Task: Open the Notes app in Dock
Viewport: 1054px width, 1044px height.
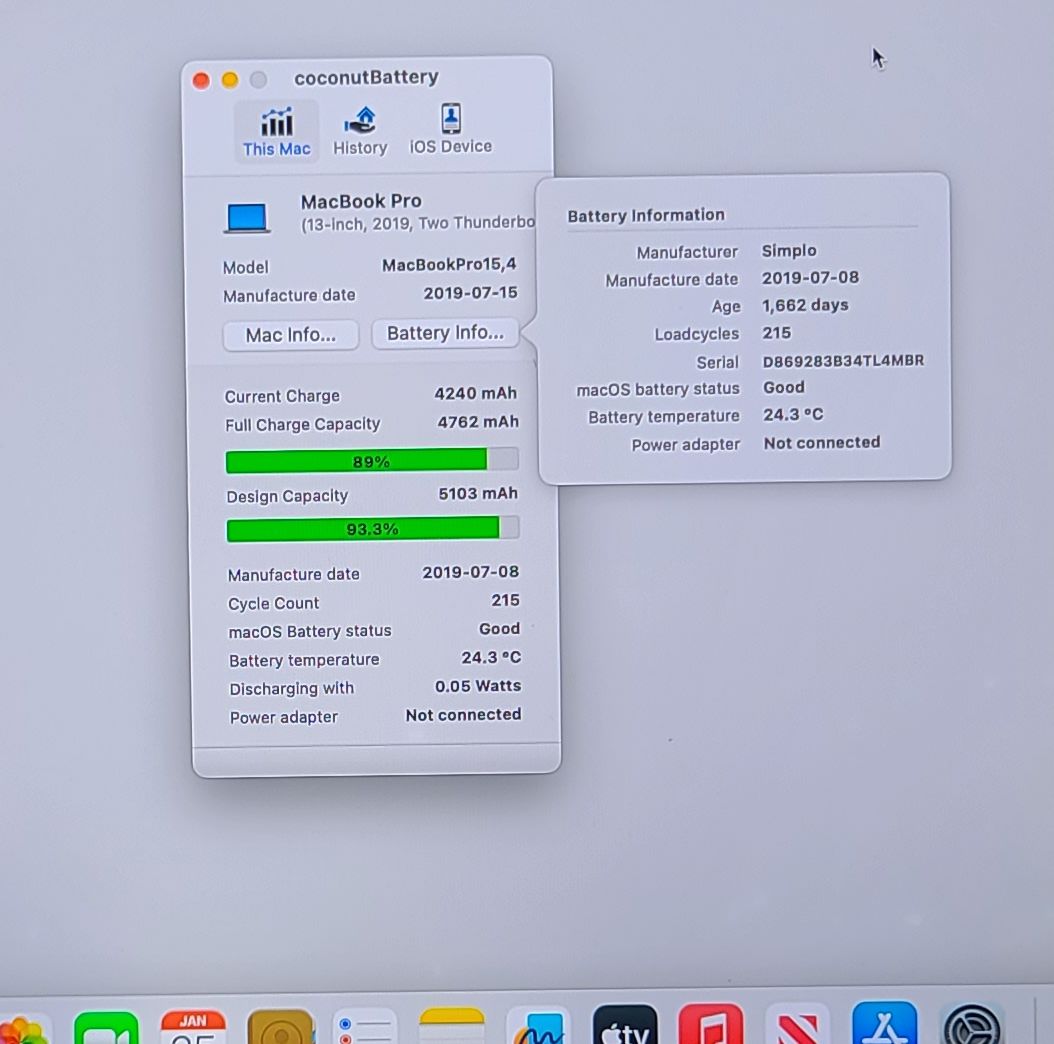Action: tap(452, 1028)
